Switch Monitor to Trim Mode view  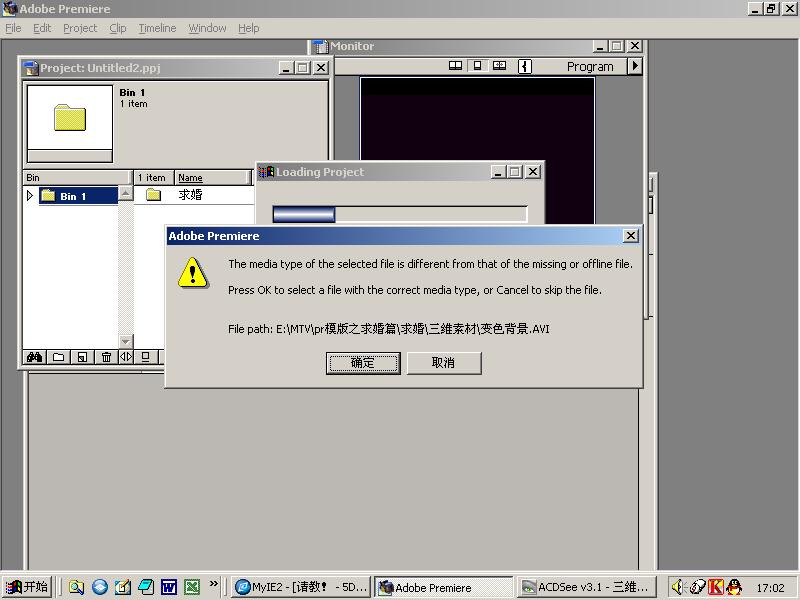tap(499, 66)
